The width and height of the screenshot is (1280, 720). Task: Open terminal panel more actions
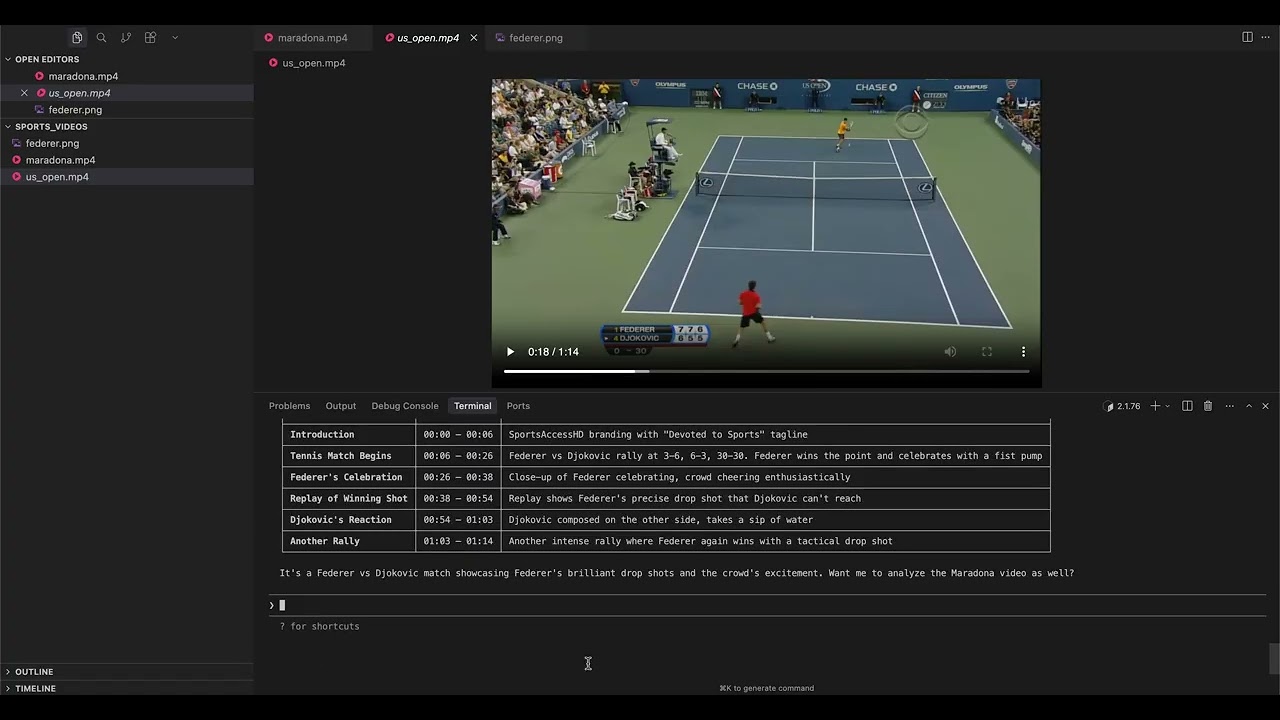(1229, 406)
